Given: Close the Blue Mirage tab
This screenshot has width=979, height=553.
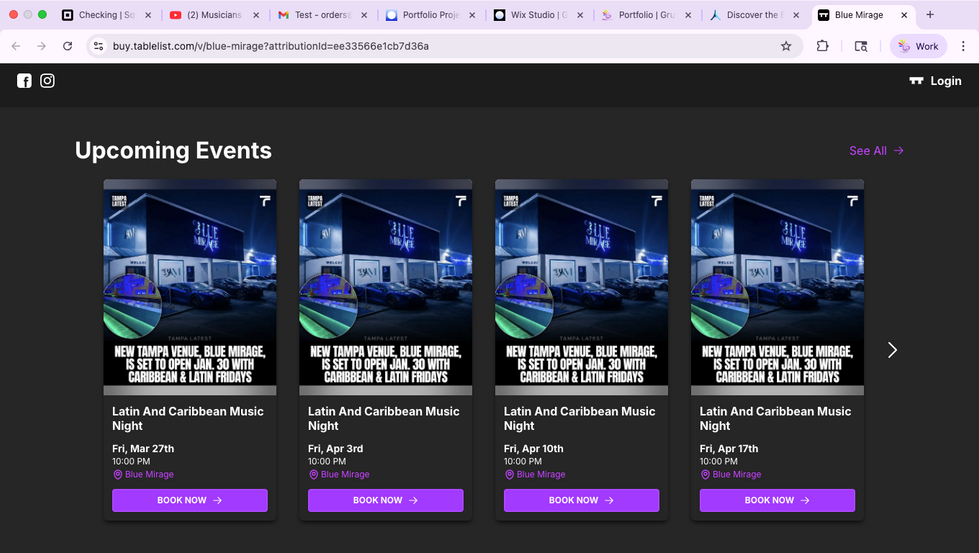Looking at the screenshot, I should (904, 15).
